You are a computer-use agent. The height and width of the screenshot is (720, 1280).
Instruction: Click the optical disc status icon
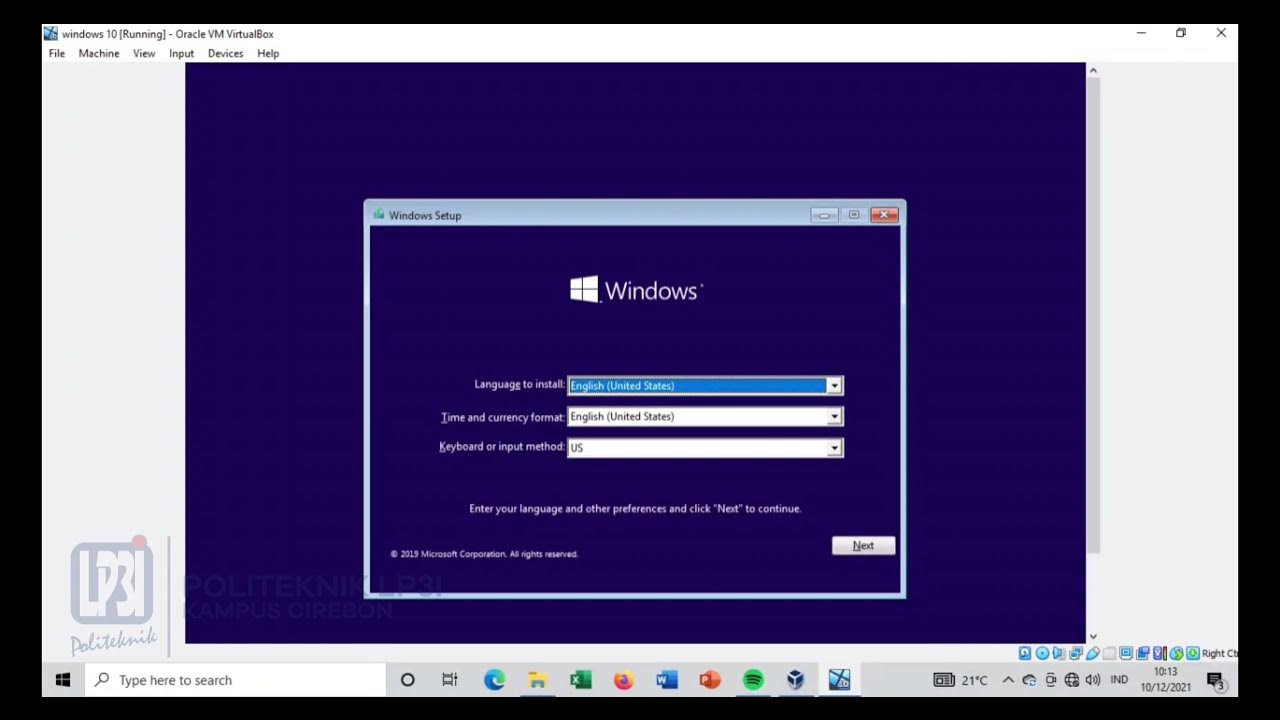coord(1042,653)
